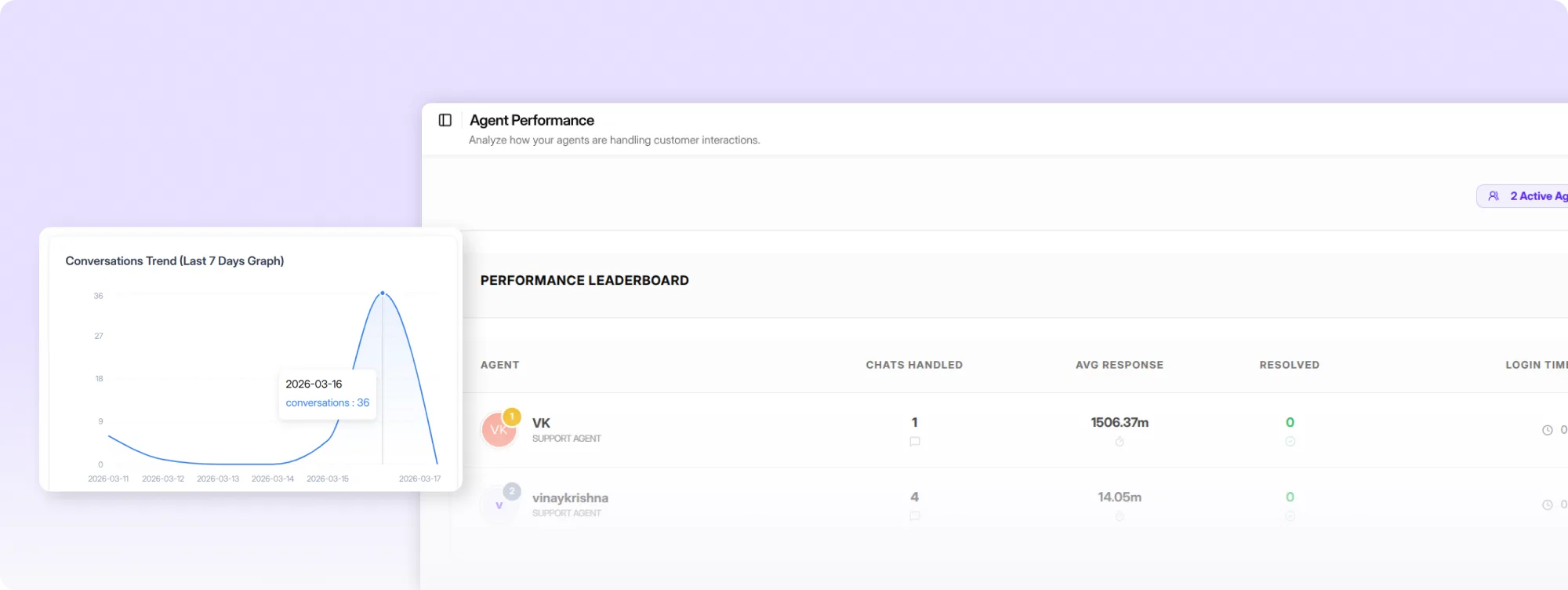Click chat bubble icon under VK's chats handled
Screen dimensions: 1568x590
[x=914, y=442]
